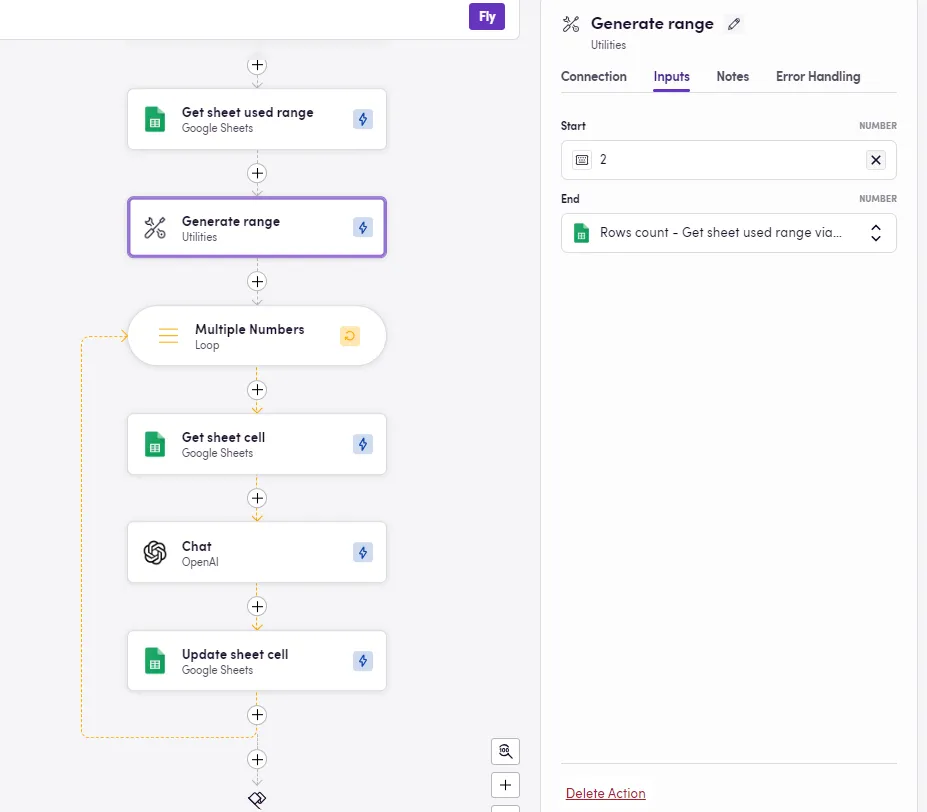Click the zoom to 100% icon
This screenshot has width=927, height=812.
tap(505, 750)
